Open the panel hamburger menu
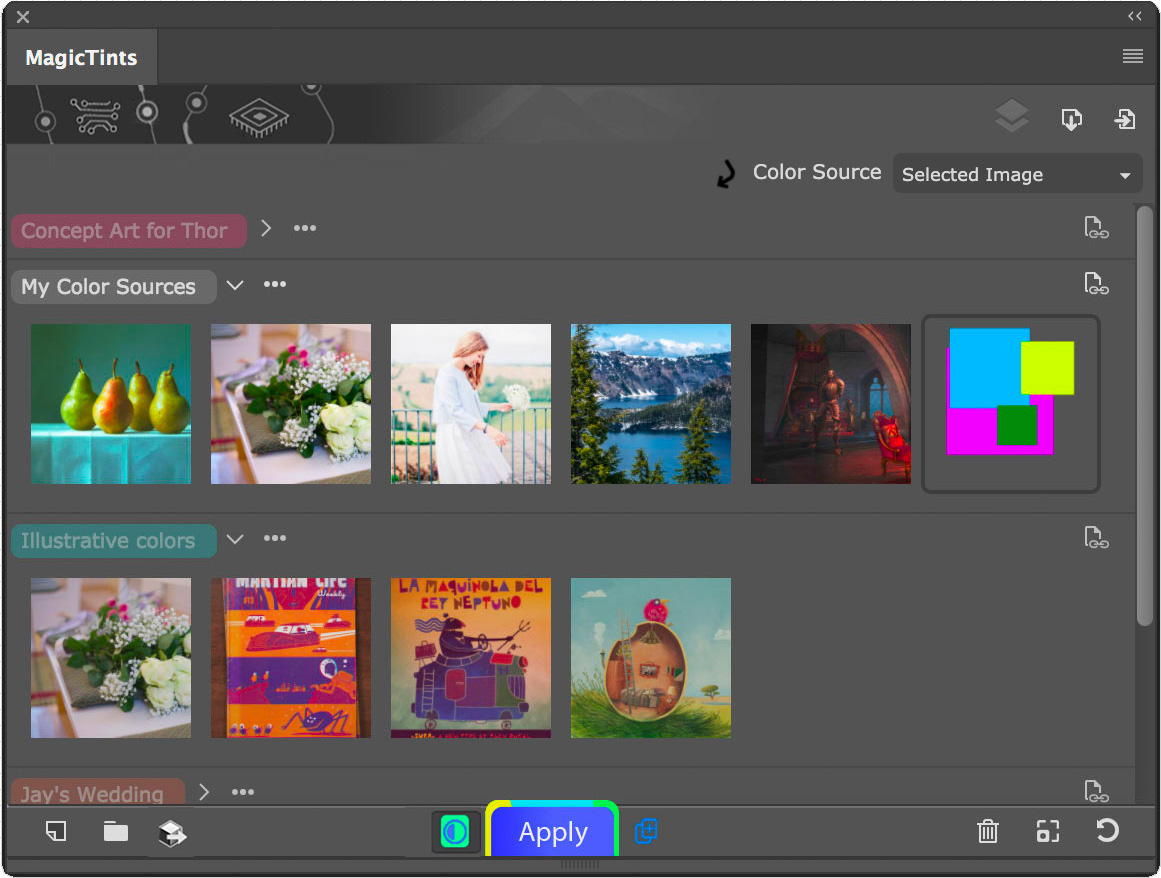 (x=1132, y=57)
